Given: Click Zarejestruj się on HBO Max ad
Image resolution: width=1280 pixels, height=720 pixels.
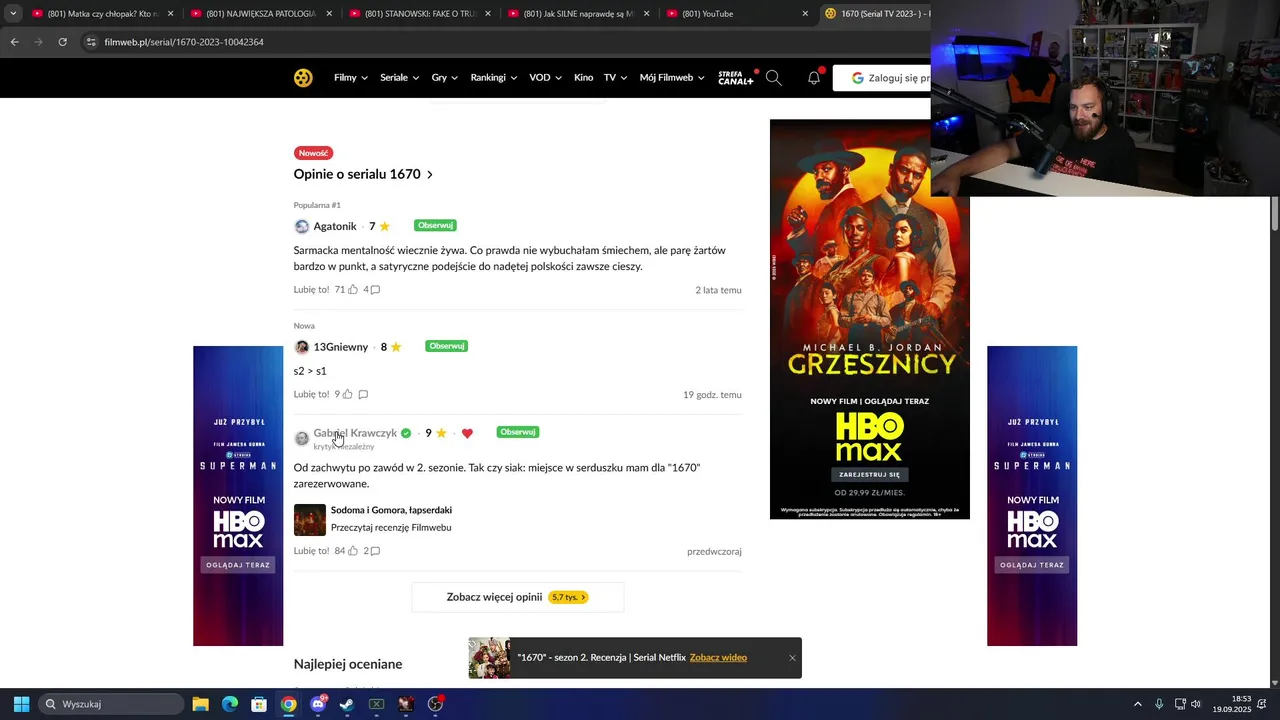Looking at the screenshot, I should point(869,475).
